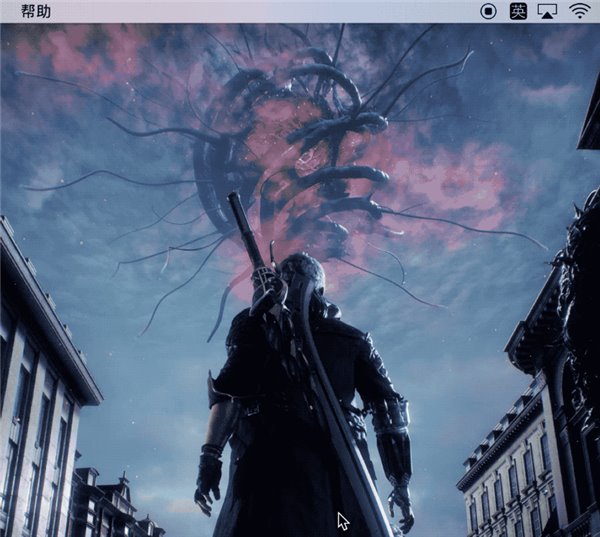Open the Wi-Fi status menu

point(580,11)
